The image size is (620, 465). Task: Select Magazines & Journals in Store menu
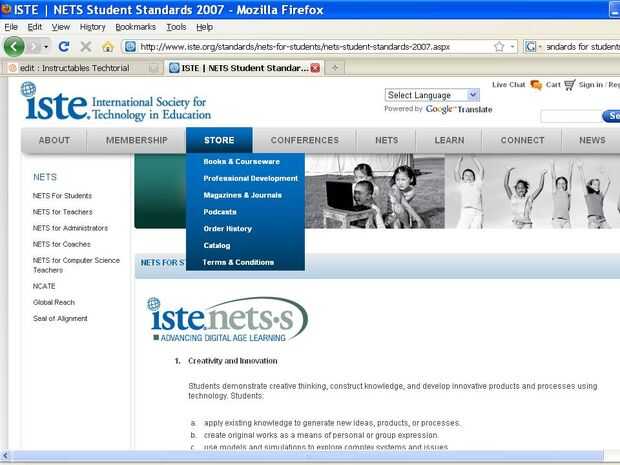[242, 195]
